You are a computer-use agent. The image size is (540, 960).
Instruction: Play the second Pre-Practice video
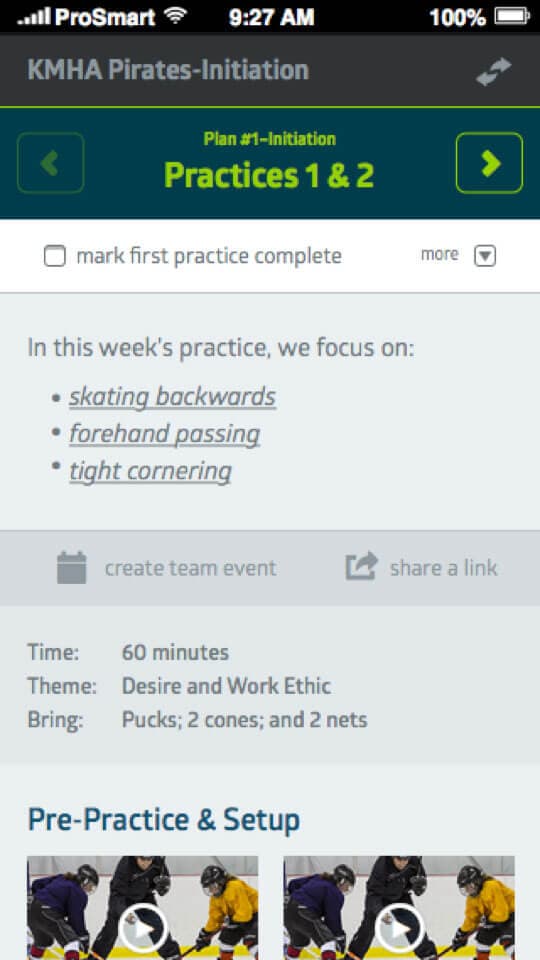click(399, 929)
